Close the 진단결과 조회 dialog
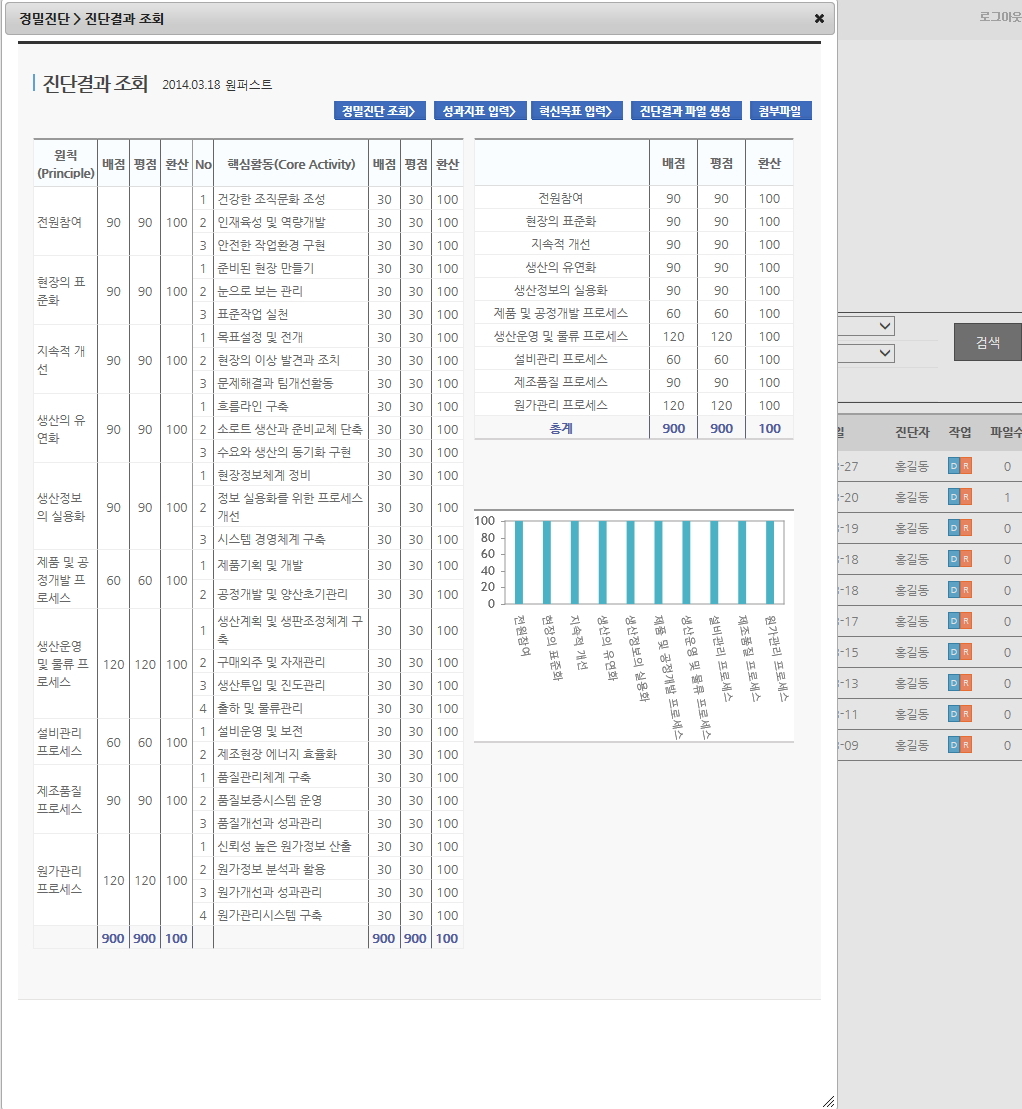1022x1109 pixels. coord(819,19)
